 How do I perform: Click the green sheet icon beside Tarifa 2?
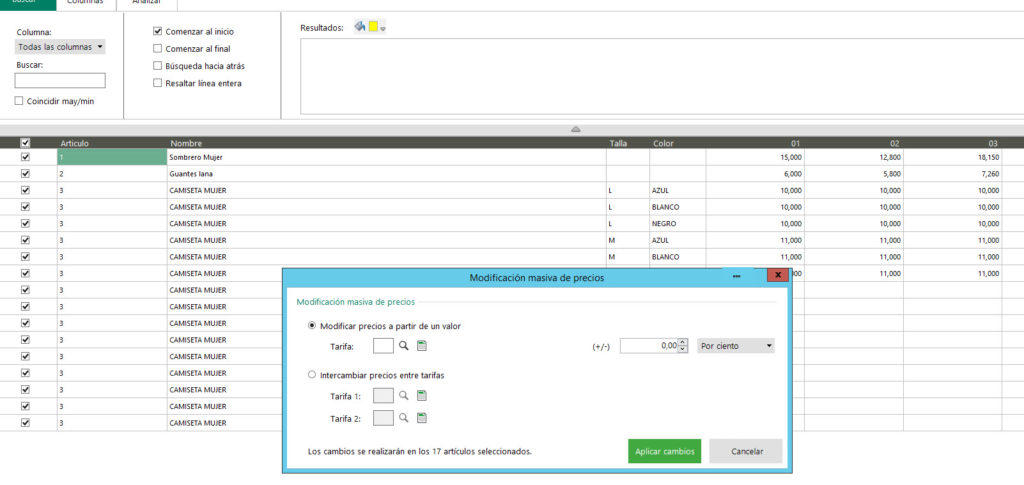422,418
